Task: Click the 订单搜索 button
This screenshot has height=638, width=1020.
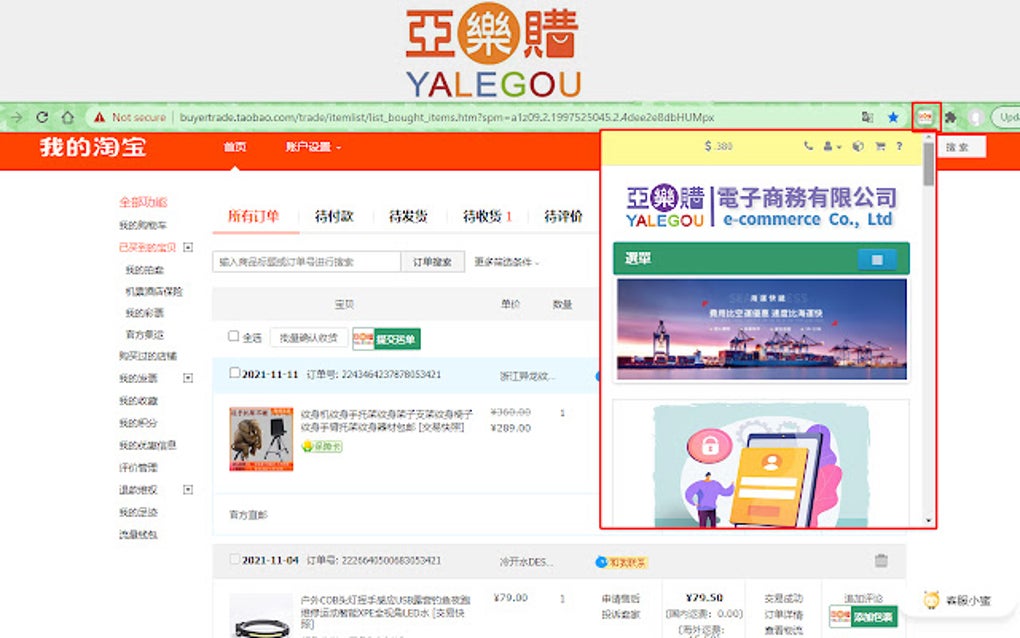Action: point(433,262)
